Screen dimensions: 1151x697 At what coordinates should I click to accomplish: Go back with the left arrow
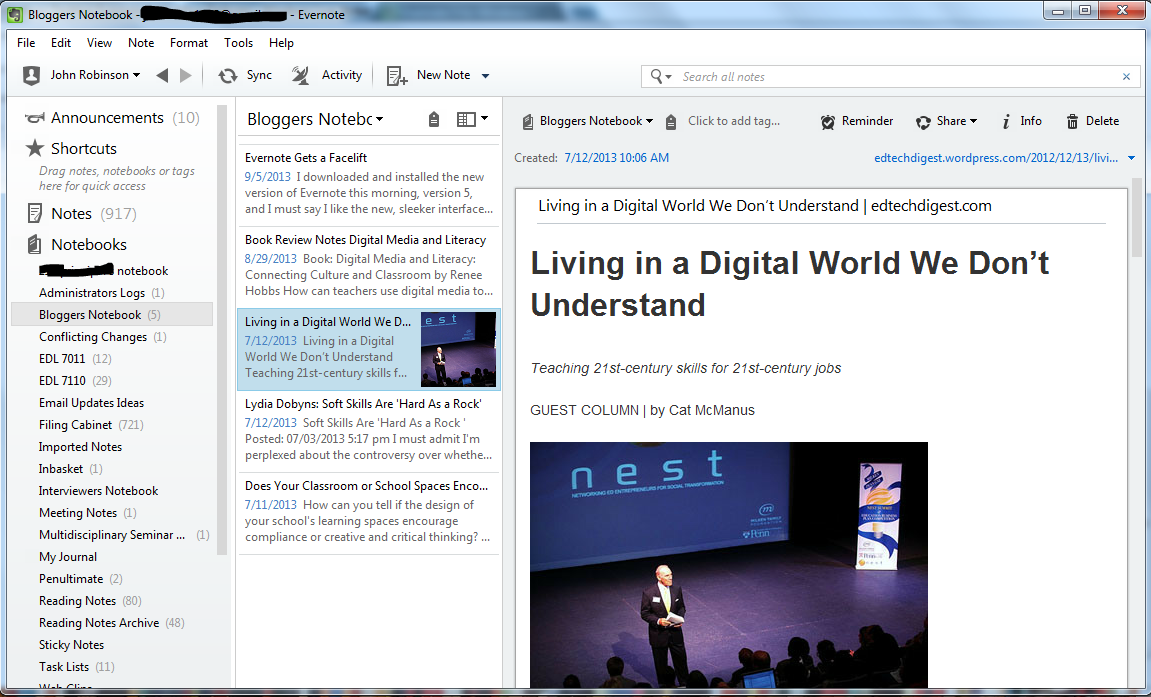pyautogui.click(x=162, y=75)
